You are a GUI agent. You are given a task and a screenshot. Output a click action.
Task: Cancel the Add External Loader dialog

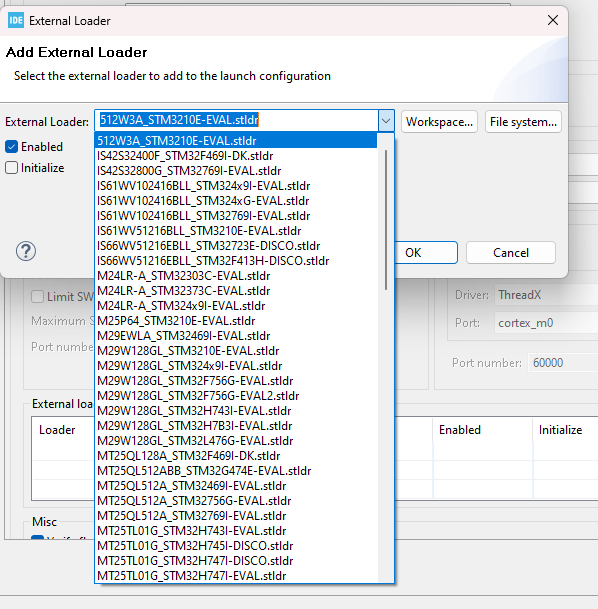coord(511,253)
